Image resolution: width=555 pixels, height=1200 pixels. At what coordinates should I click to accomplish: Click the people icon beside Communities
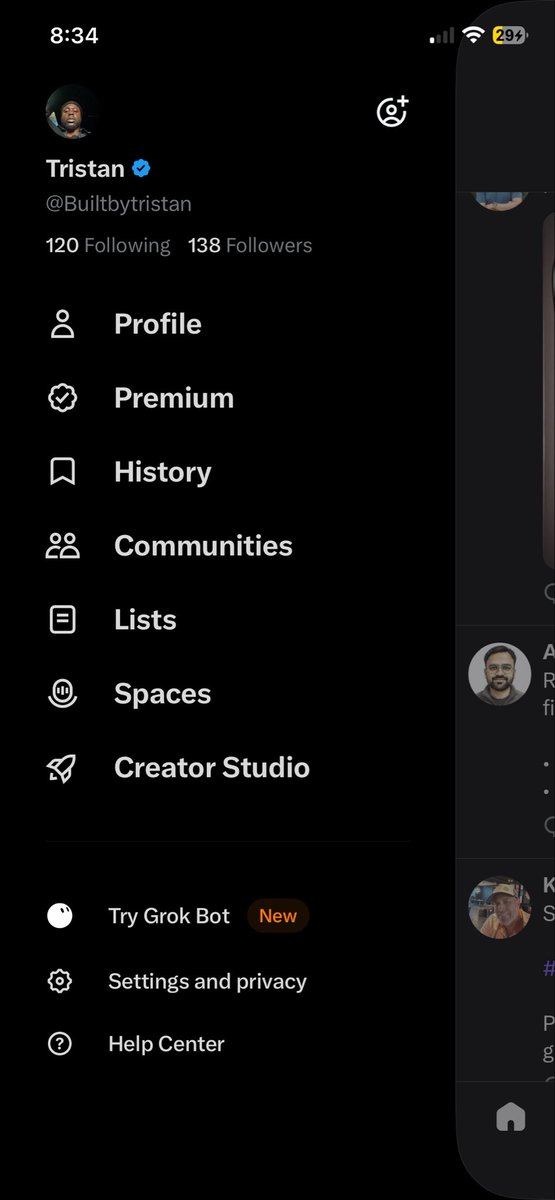click(x=62, y=546)
